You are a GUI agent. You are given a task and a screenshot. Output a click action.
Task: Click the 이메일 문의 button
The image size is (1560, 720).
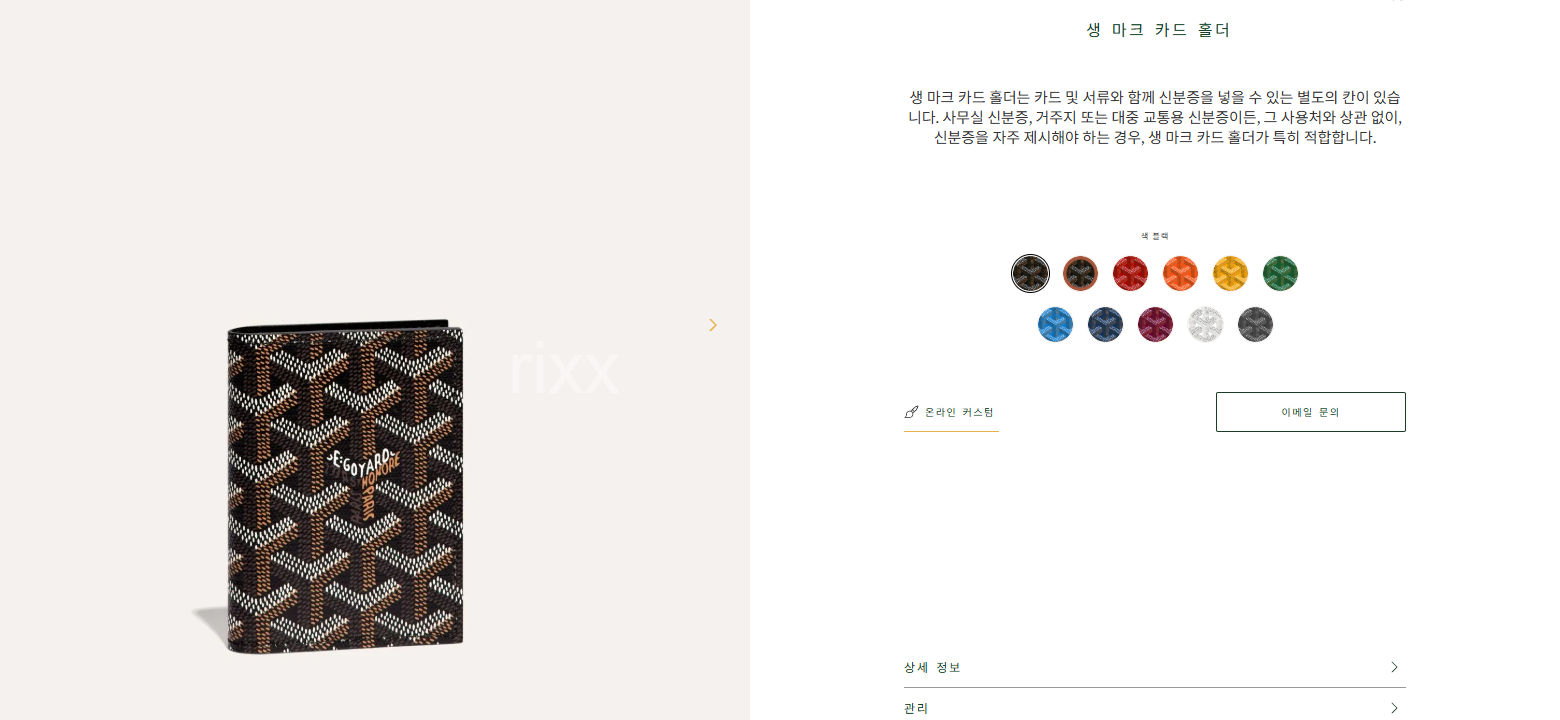(x=1310, y=412)
